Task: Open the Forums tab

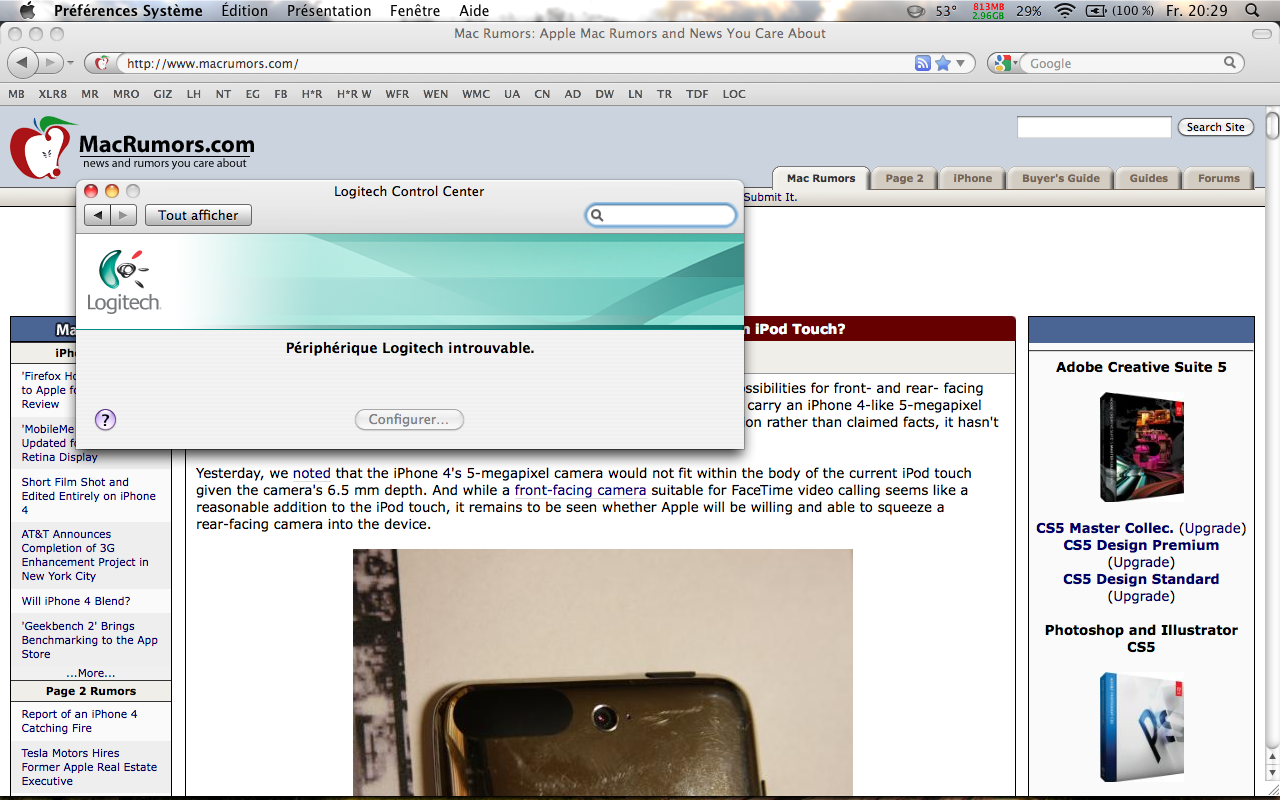Action: (x=1218, y=178)
